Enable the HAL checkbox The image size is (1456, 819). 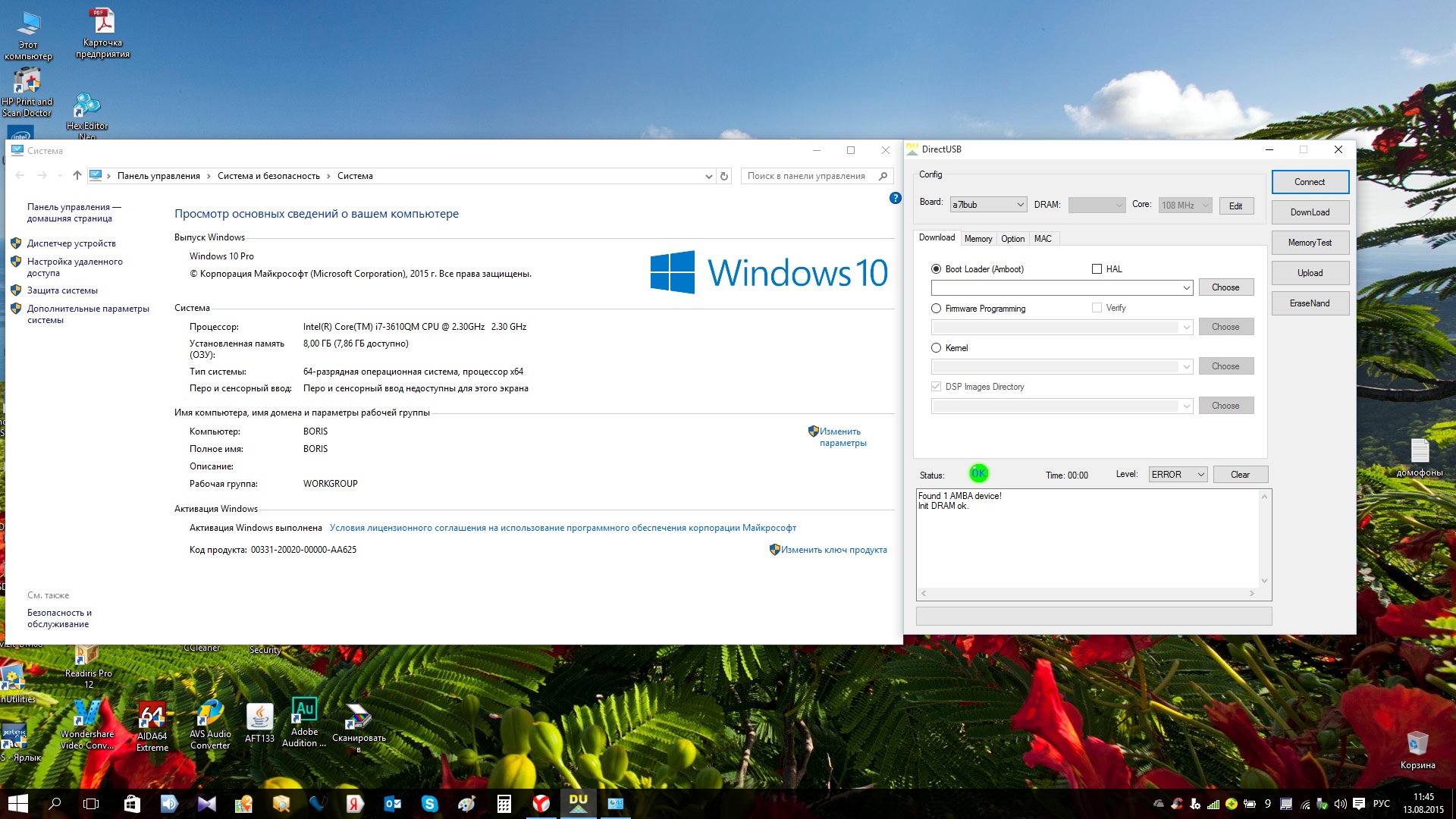1097,269
